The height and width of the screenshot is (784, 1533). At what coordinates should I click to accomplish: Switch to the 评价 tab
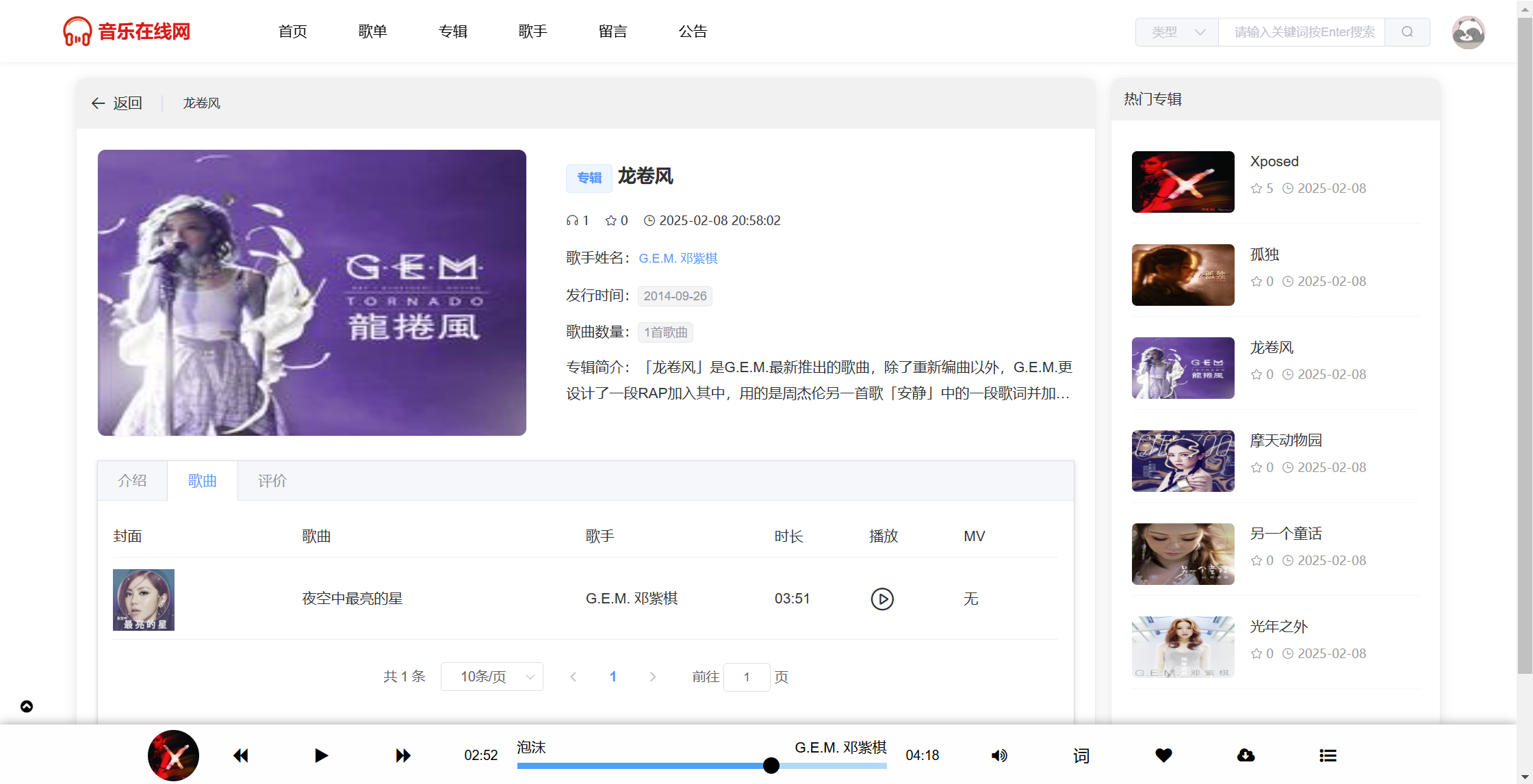point(272,481)
